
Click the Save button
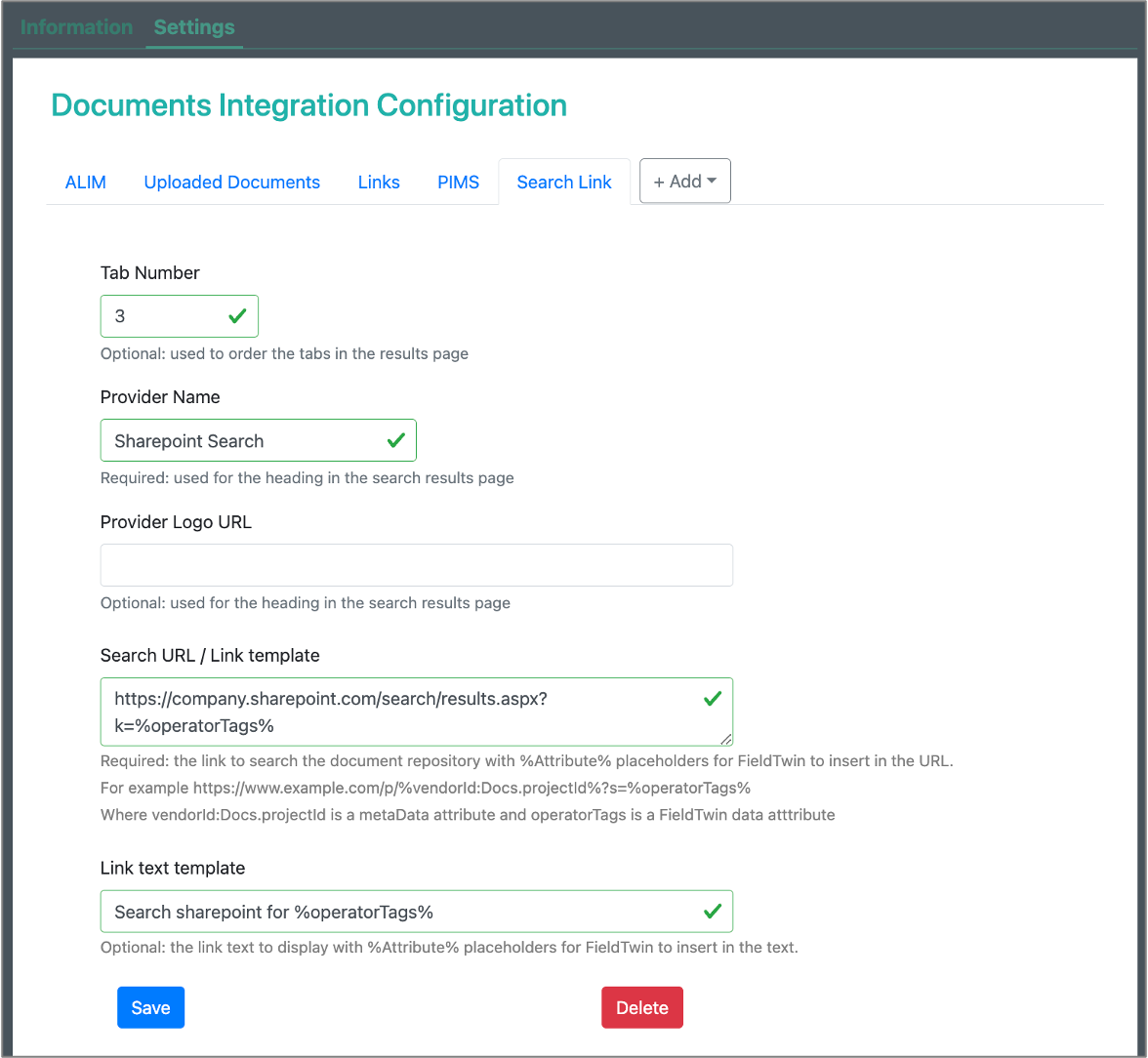coord(150,1007)
